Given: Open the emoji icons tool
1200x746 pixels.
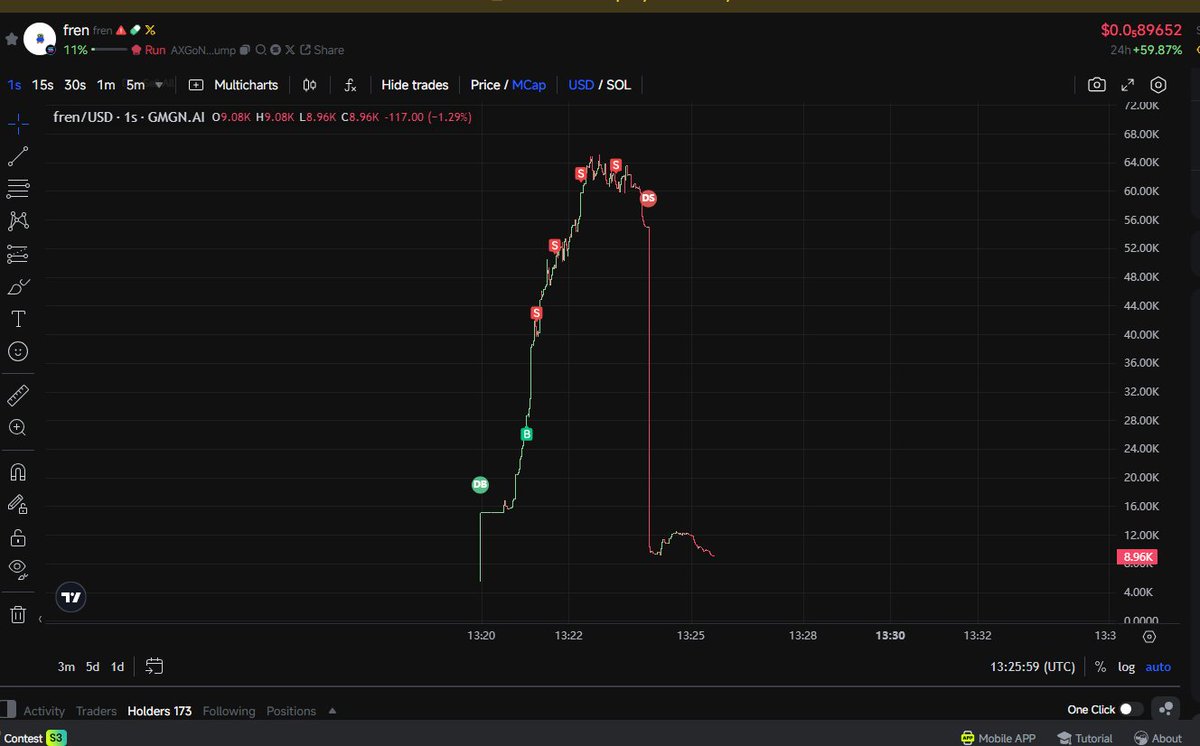Looking at the screenshot, I should pos(18,352).
